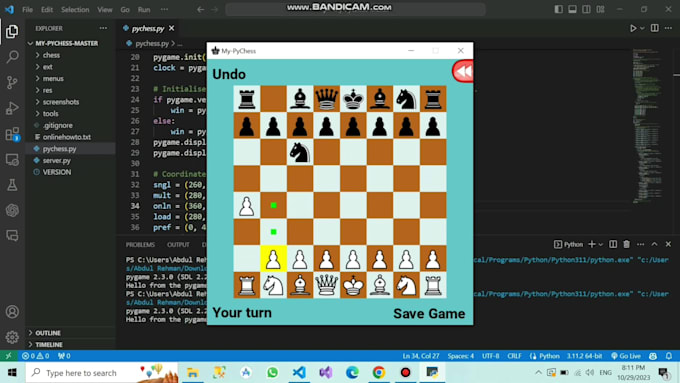Image resolution: width=680 pixels, height=383 pixels.
Task: Open the Extensions view
Action: (x=12, y=134)
